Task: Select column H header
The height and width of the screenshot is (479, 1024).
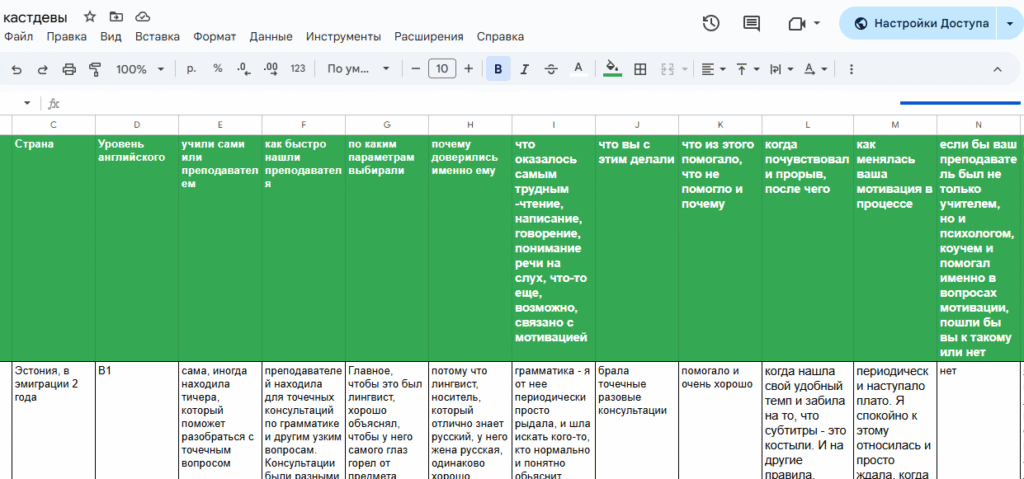Action: pyautogui.click(x=470, y=125)
